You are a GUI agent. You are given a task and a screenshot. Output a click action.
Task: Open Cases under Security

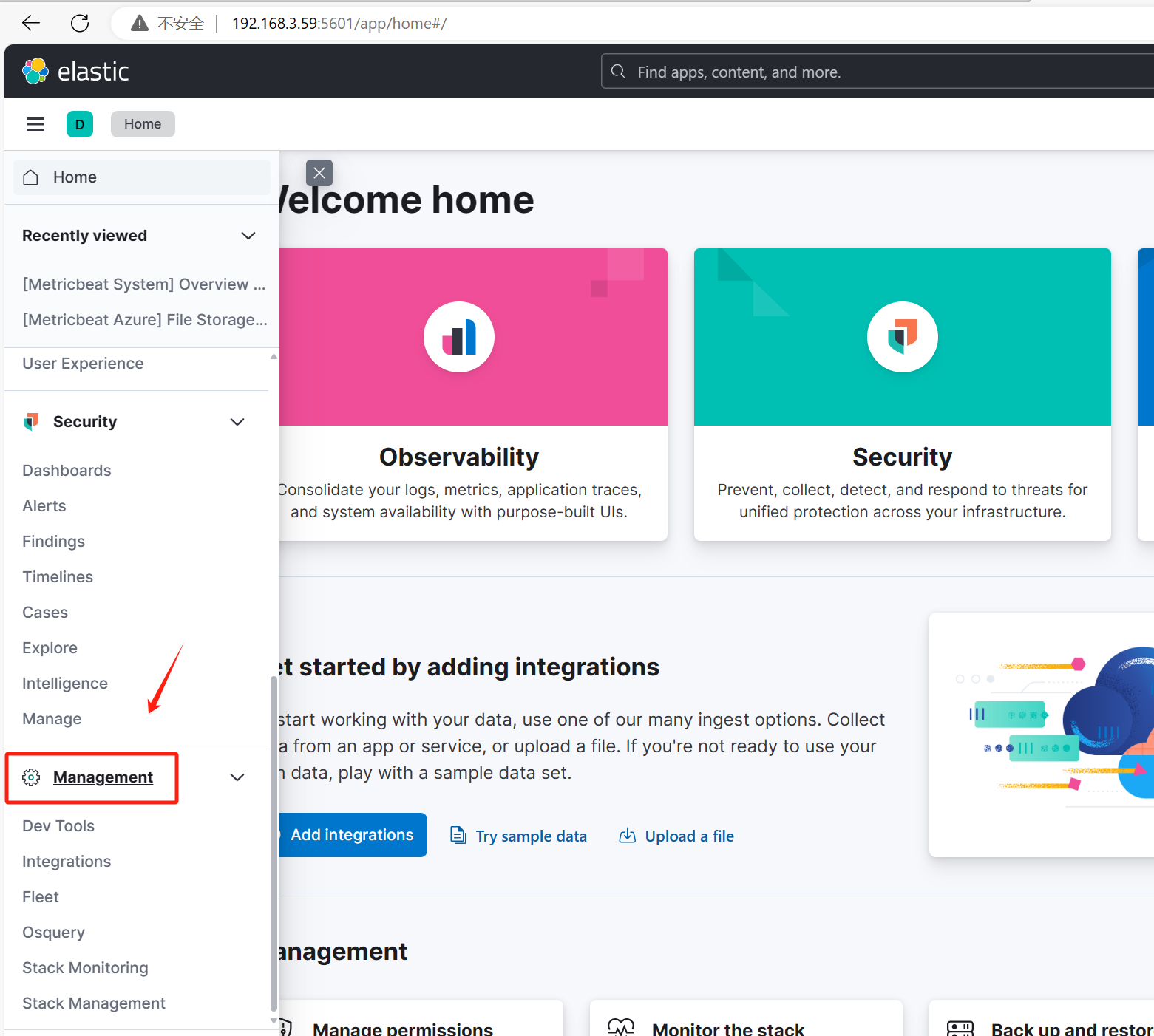[45, 613]
